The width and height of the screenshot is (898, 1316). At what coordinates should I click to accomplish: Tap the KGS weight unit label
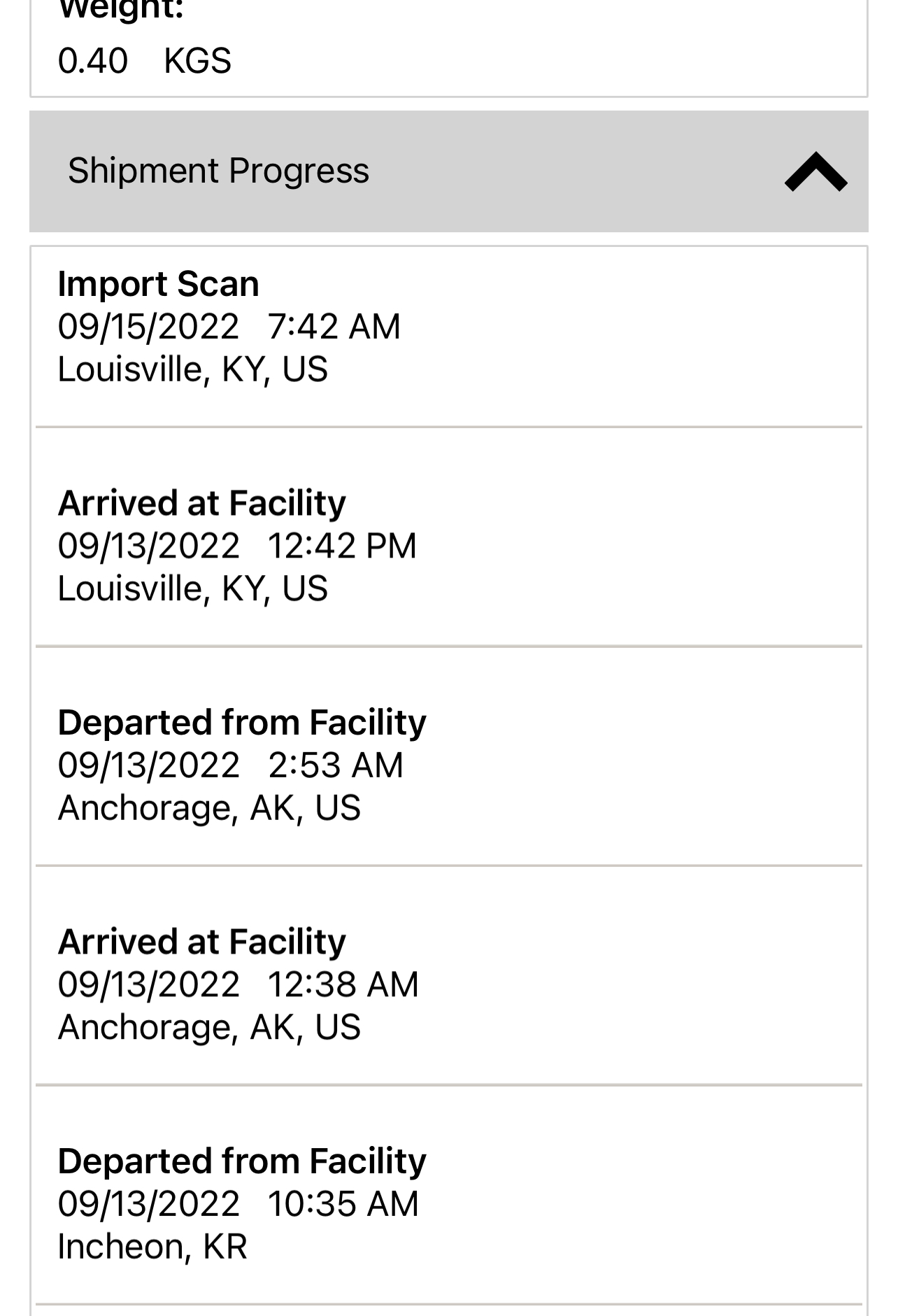[197, 61]
